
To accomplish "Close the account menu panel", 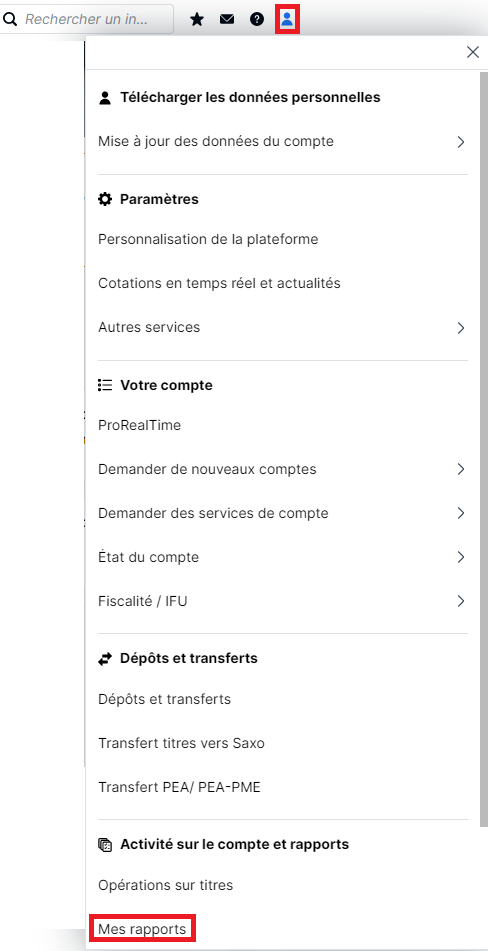I will click(473, 52).
